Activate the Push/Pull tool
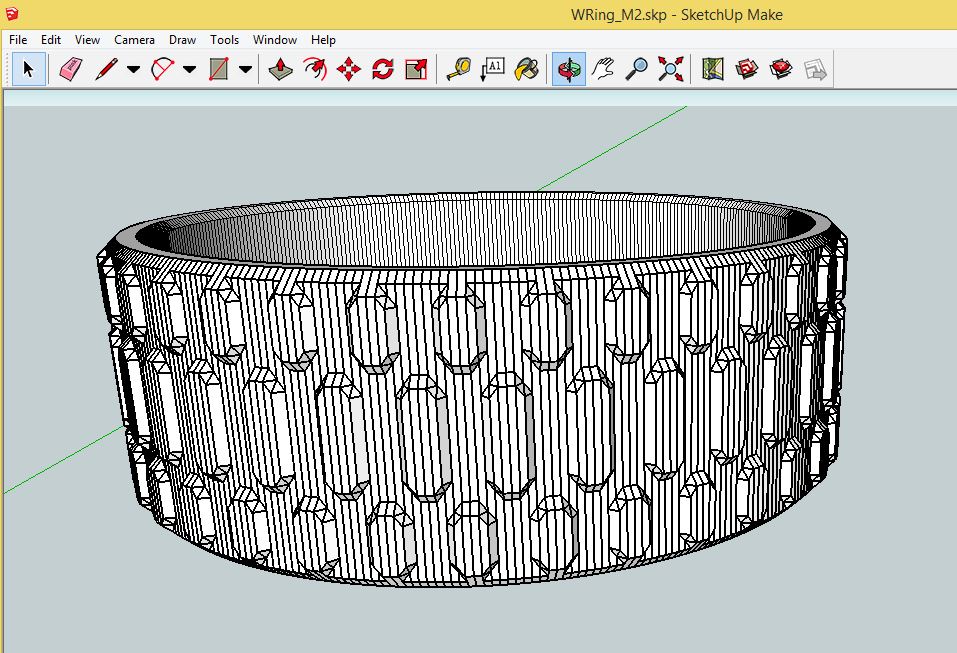Image resolution: width=957 pixels, height=653 pixels. coord(280,69)
